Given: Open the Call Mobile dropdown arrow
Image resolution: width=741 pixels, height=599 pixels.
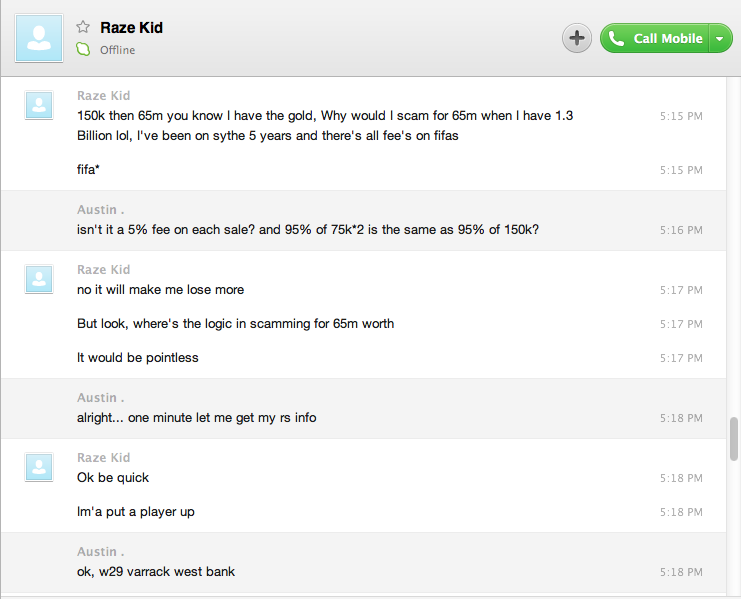Looking at the screenshot, I should tap(721, 39).
